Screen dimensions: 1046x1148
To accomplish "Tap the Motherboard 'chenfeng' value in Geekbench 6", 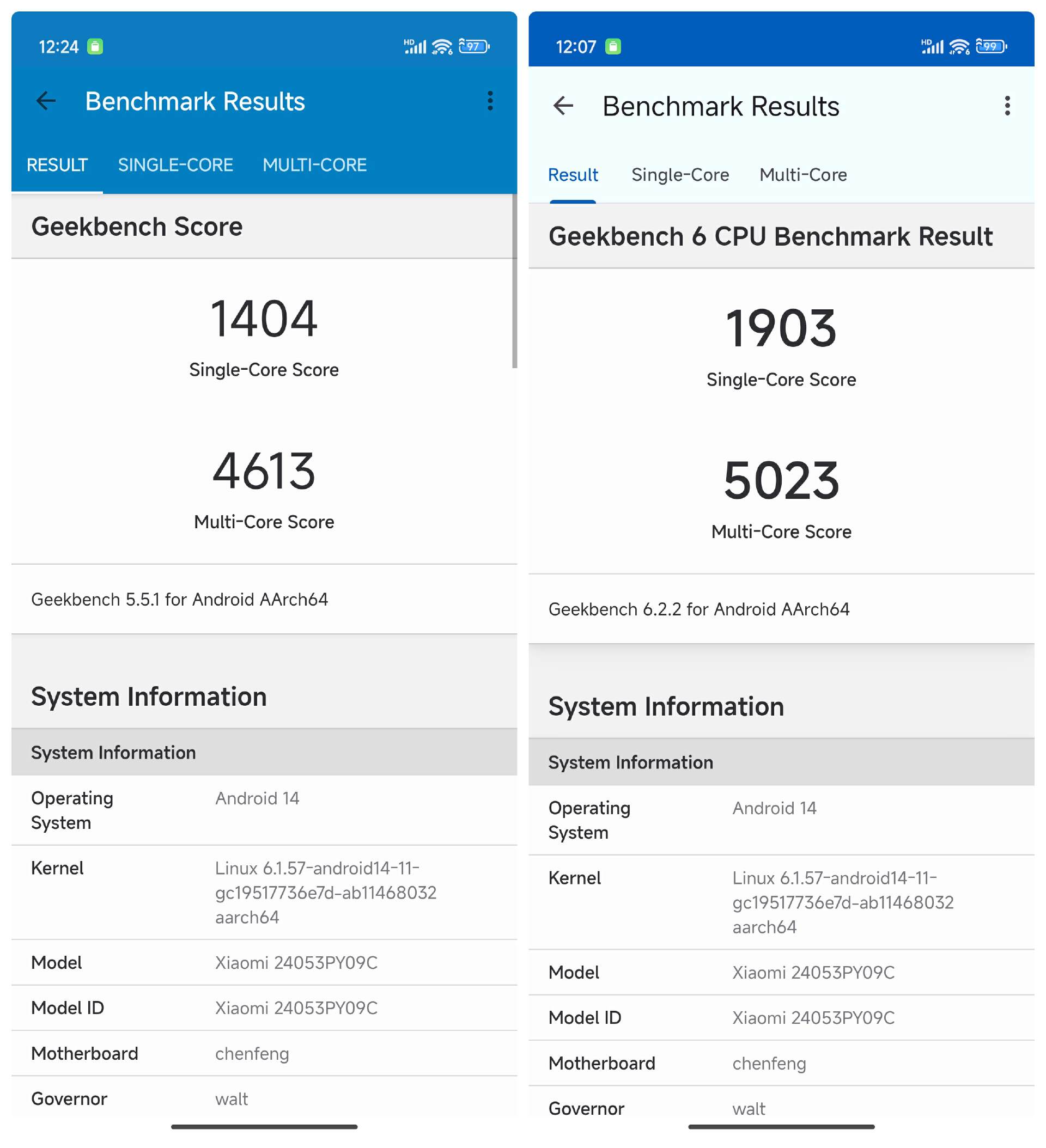I will tap(770, 1063).
